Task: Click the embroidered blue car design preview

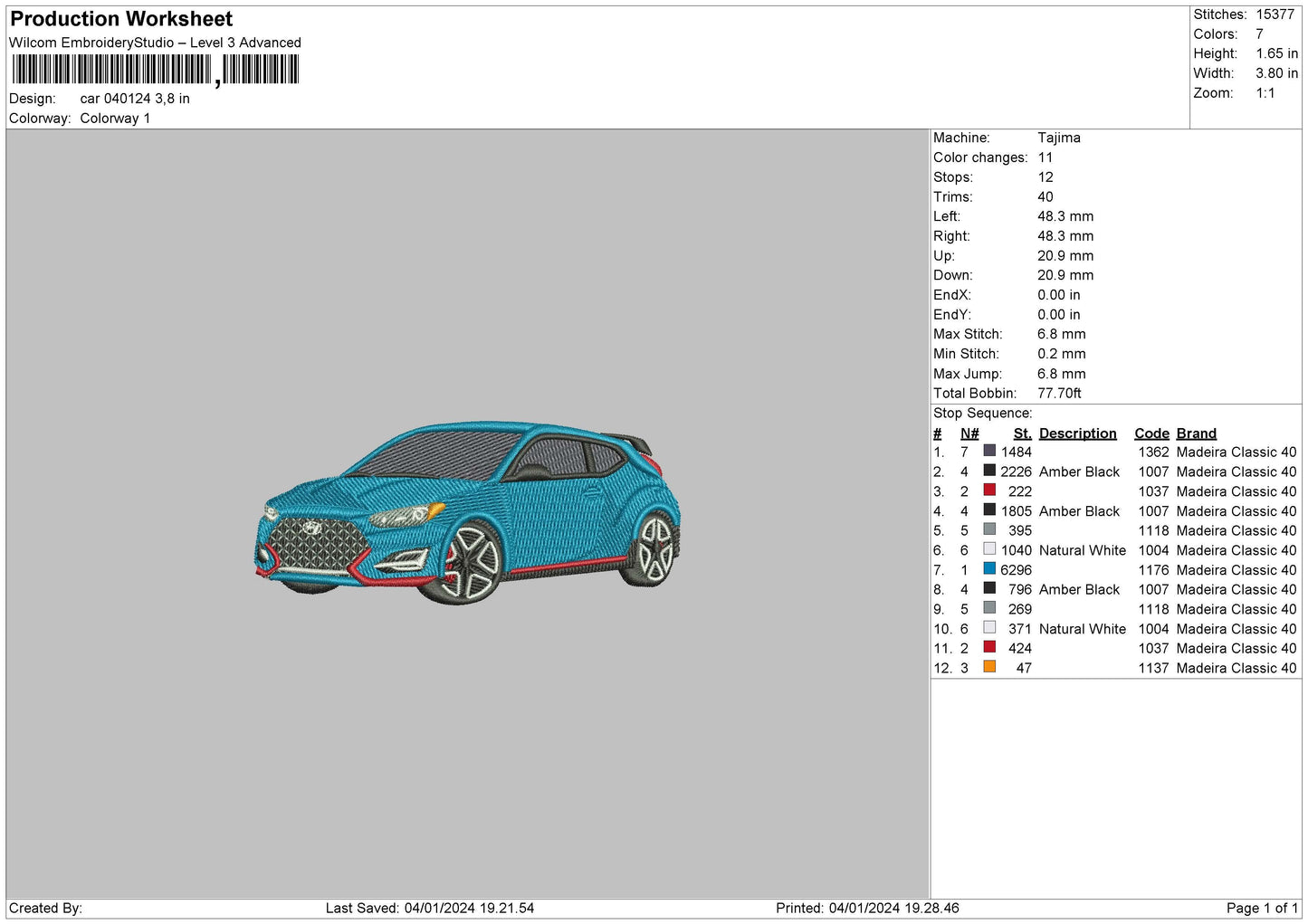Action: 467,512
